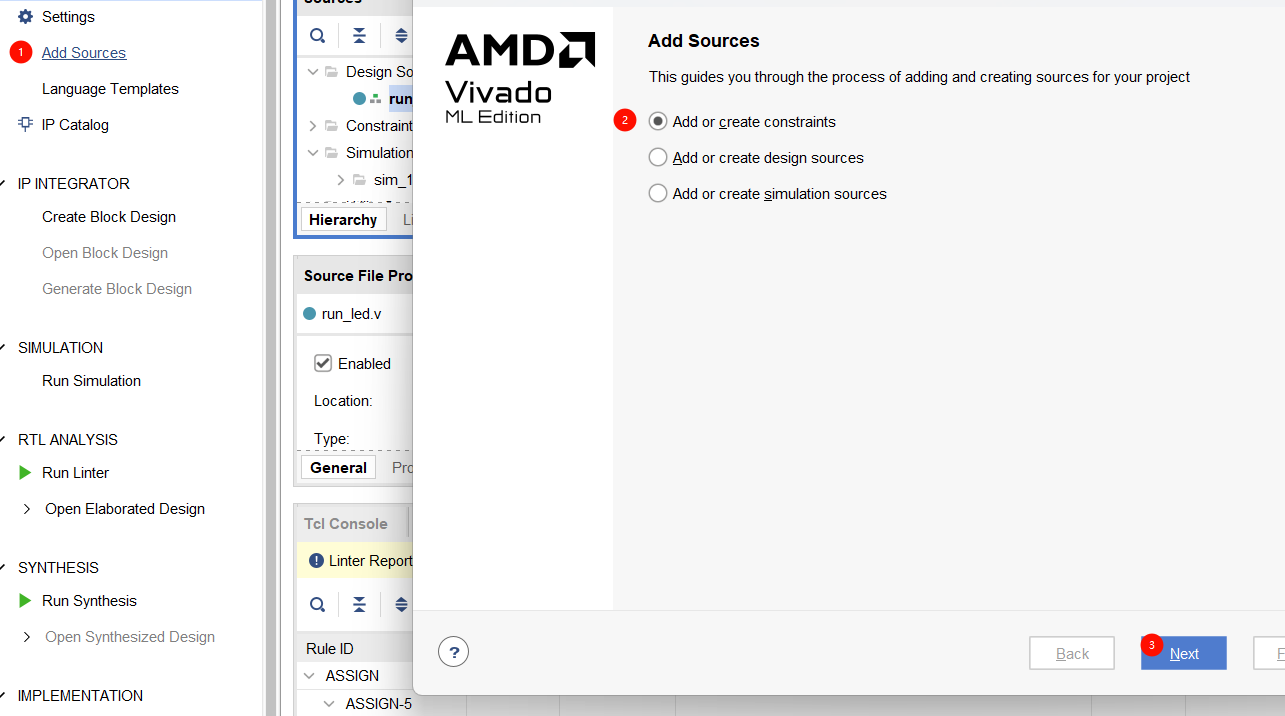
Task: Select Add or create constraints option
Action: (x=658, y=122)
